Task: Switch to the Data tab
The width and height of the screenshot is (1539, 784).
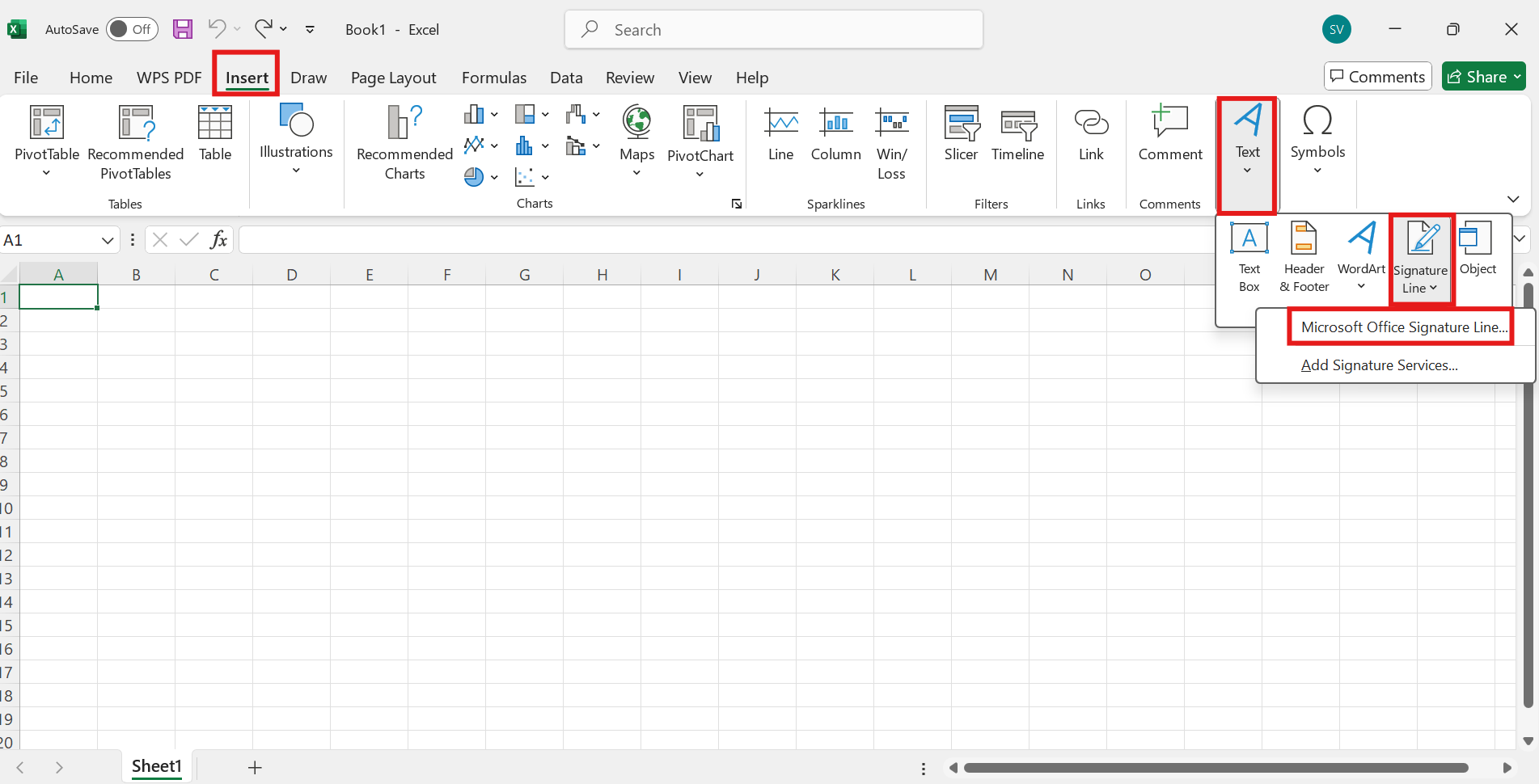Action: (x=566, y=78)
